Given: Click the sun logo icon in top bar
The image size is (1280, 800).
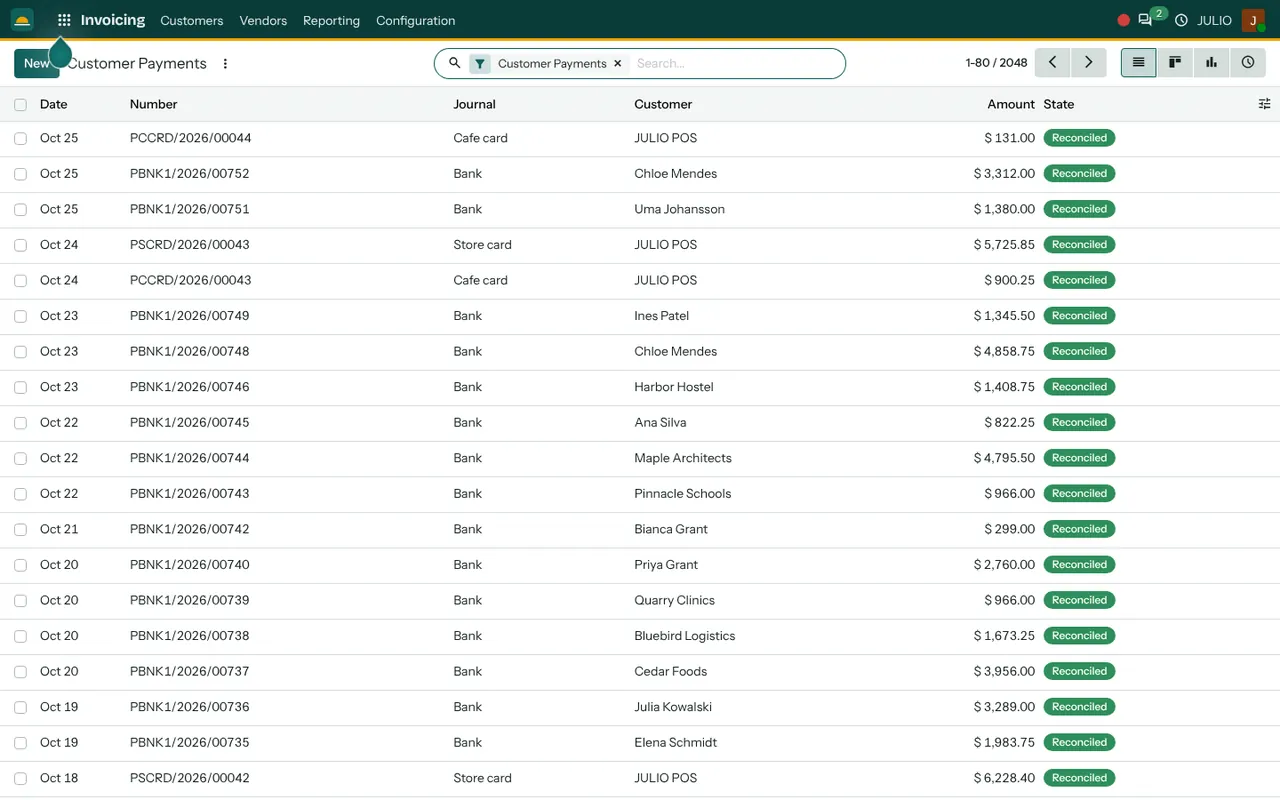Looking at the screenshot, I should (x=22, y=20).
